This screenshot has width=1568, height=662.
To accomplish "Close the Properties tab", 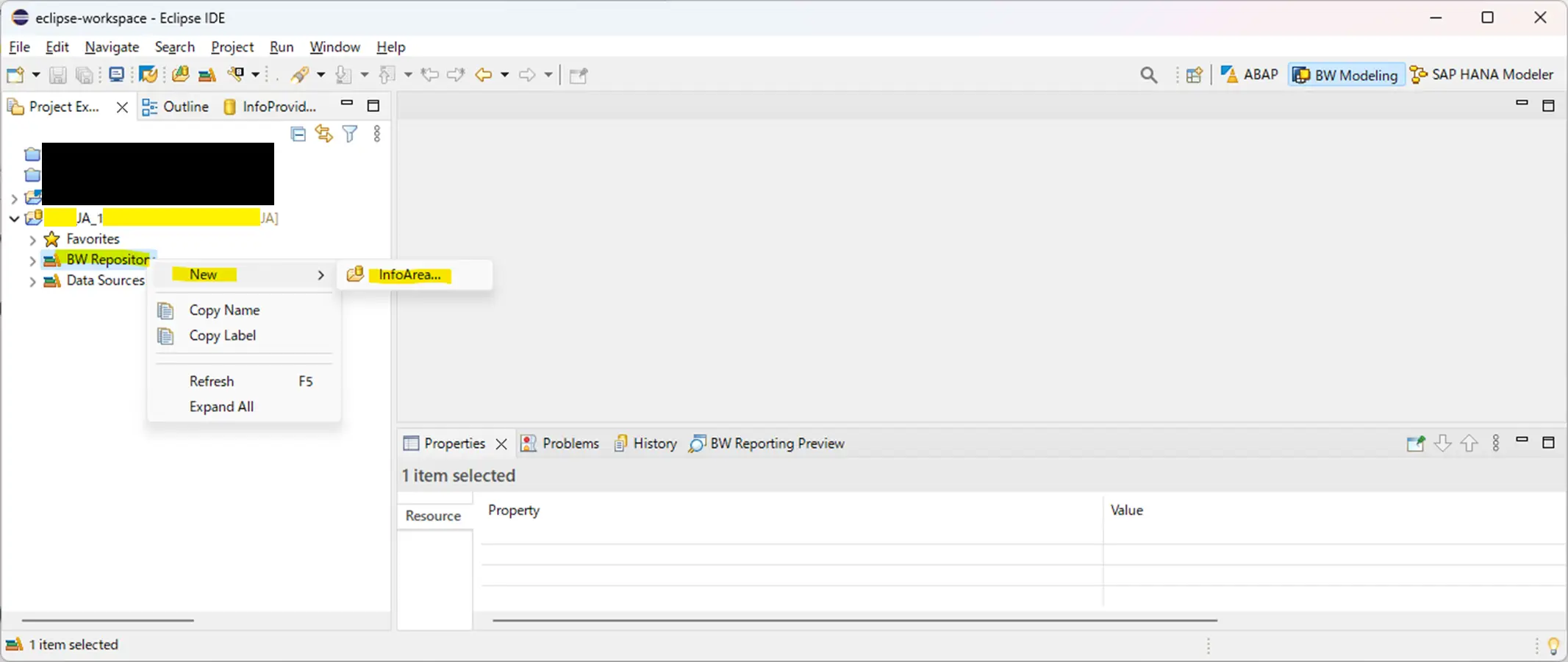I will [501, 444].
